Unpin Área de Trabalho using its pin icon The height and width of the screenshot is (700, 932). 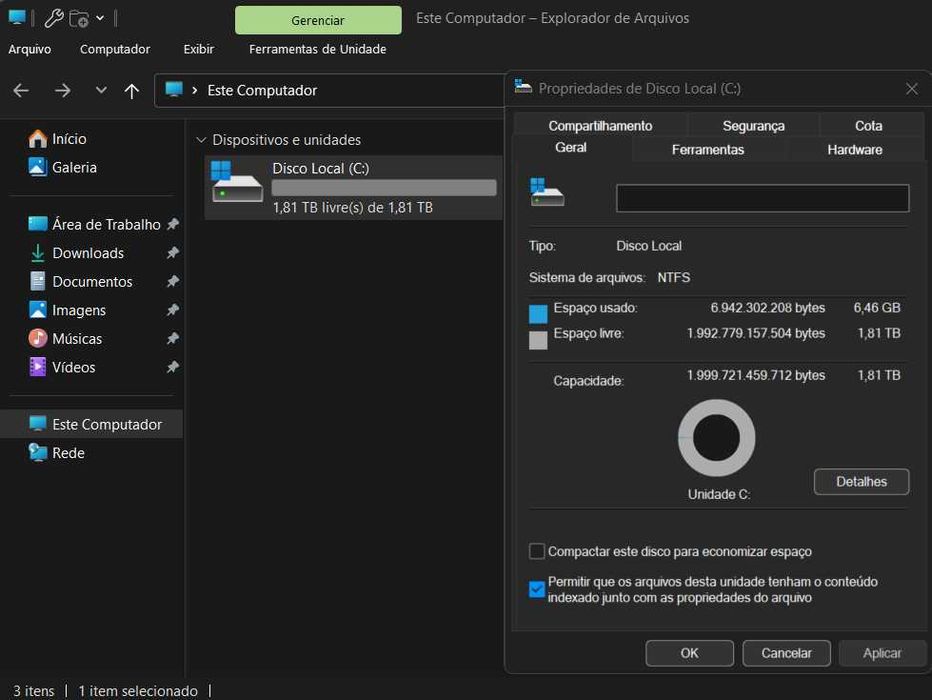[x=172, y=224]
